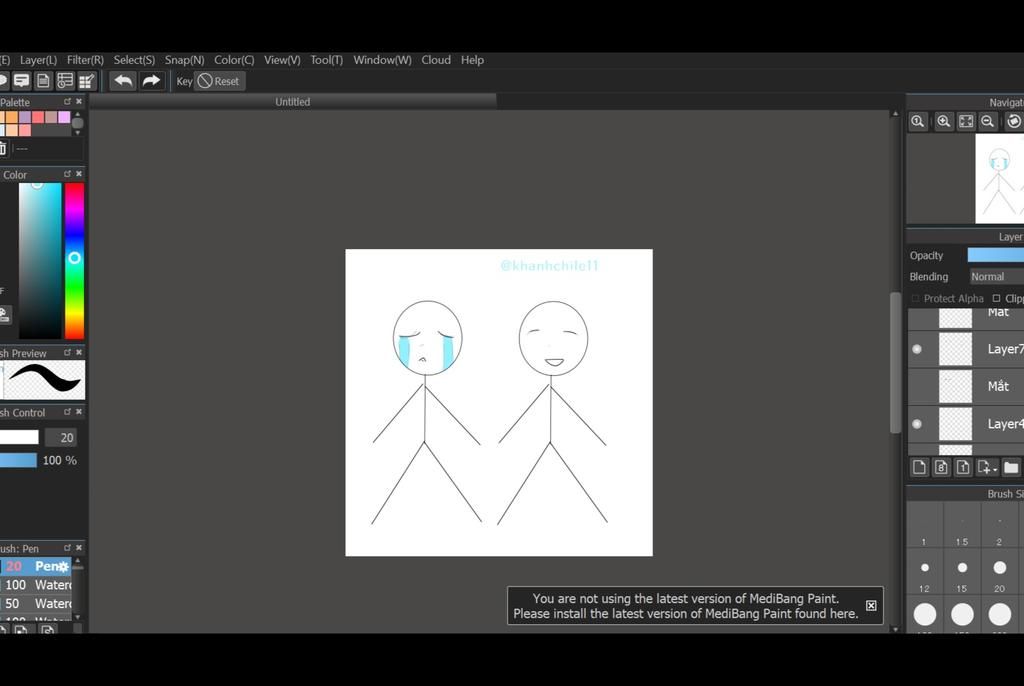Click the layer Opacity slider

pyautogui.click(x=995, y=255)
